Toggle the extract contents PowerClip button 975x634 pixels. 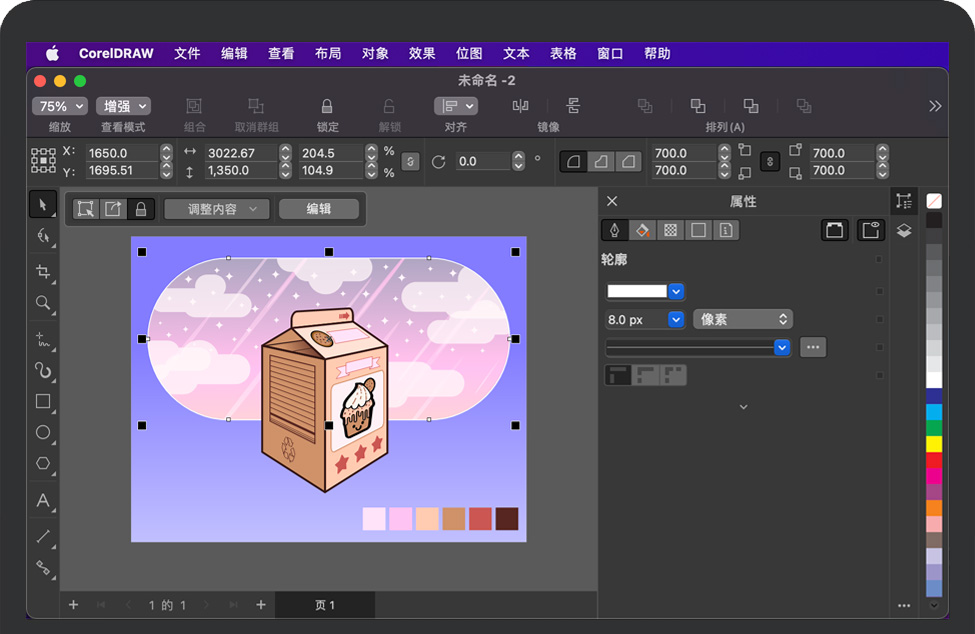[113, 209]
